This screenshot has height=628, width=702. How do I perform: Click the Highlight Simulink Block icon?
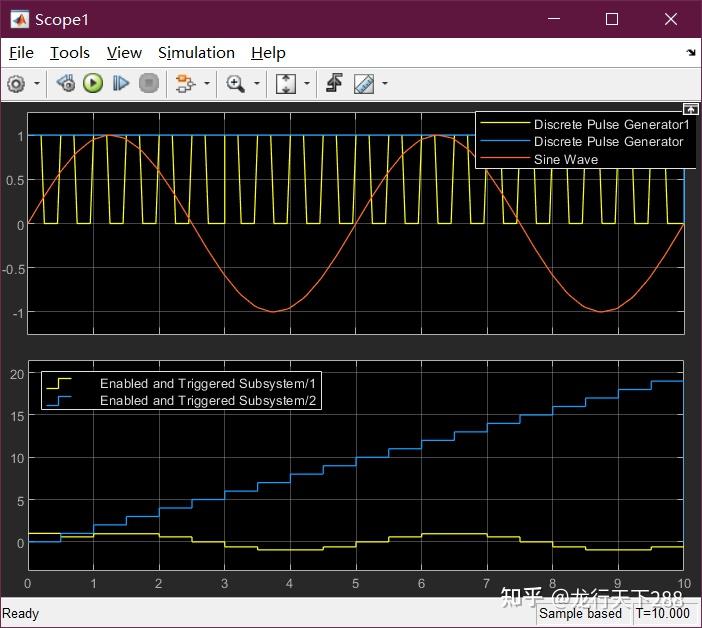pyautogui.click(x=183, y=84)
